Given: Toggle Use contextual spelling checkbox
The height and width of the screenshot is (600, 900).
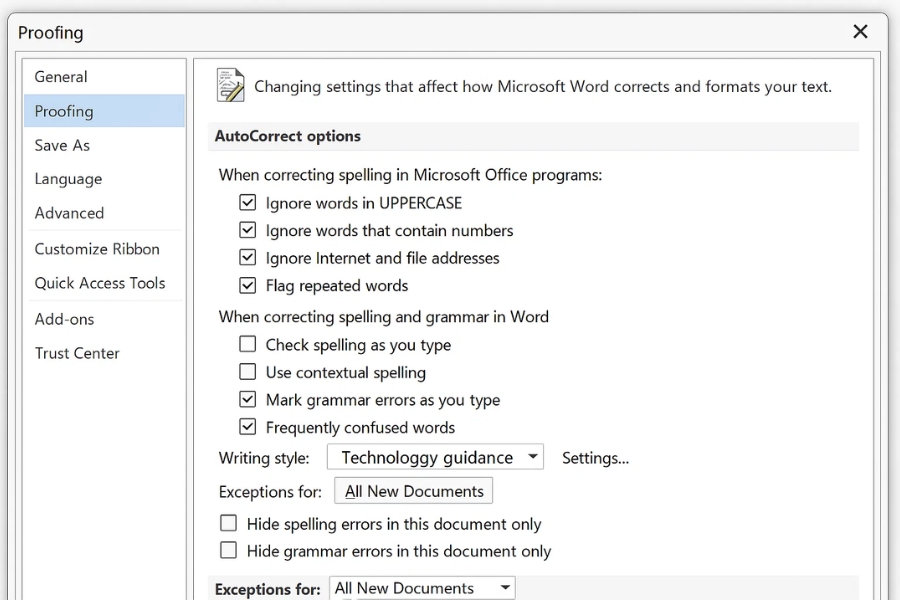Looking at the screenshot, I should (248, 373).
